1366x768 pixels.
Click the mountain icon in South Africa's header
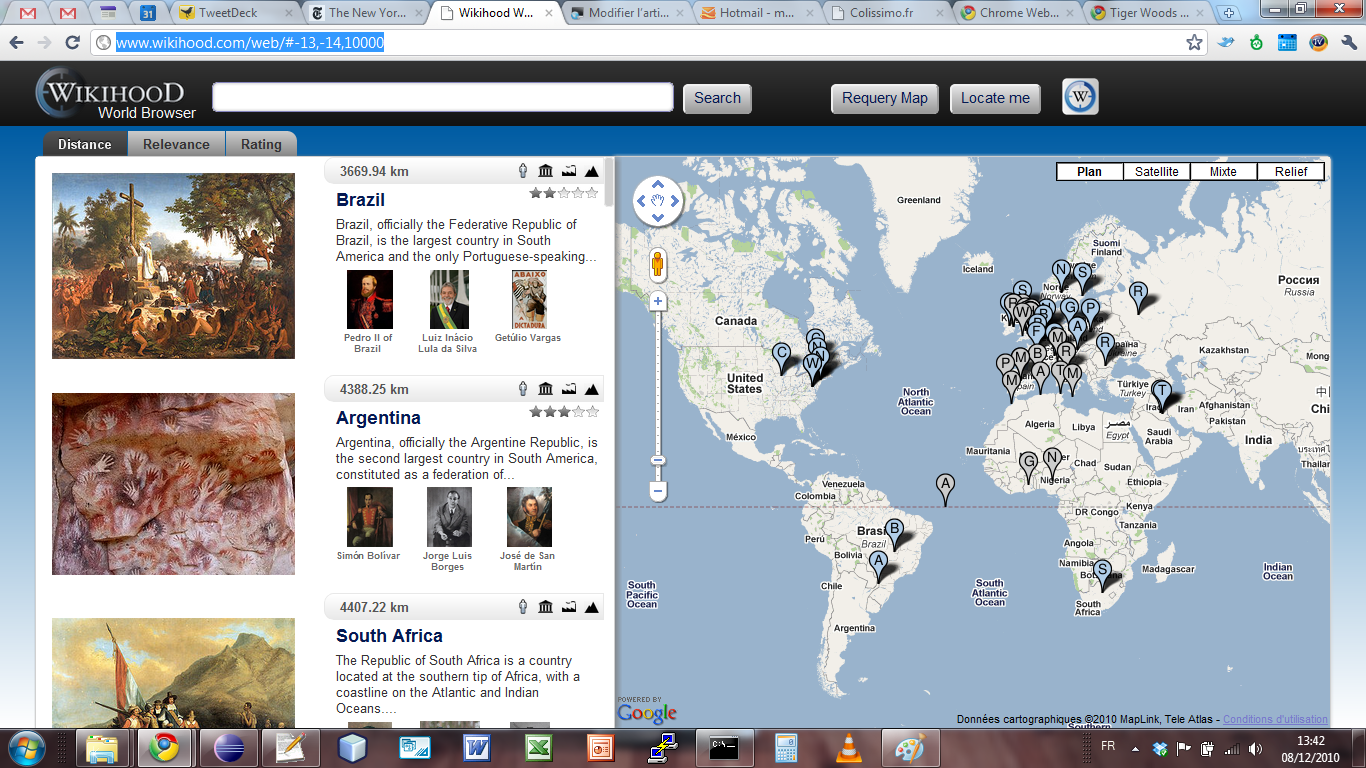(x=592, y=607)
